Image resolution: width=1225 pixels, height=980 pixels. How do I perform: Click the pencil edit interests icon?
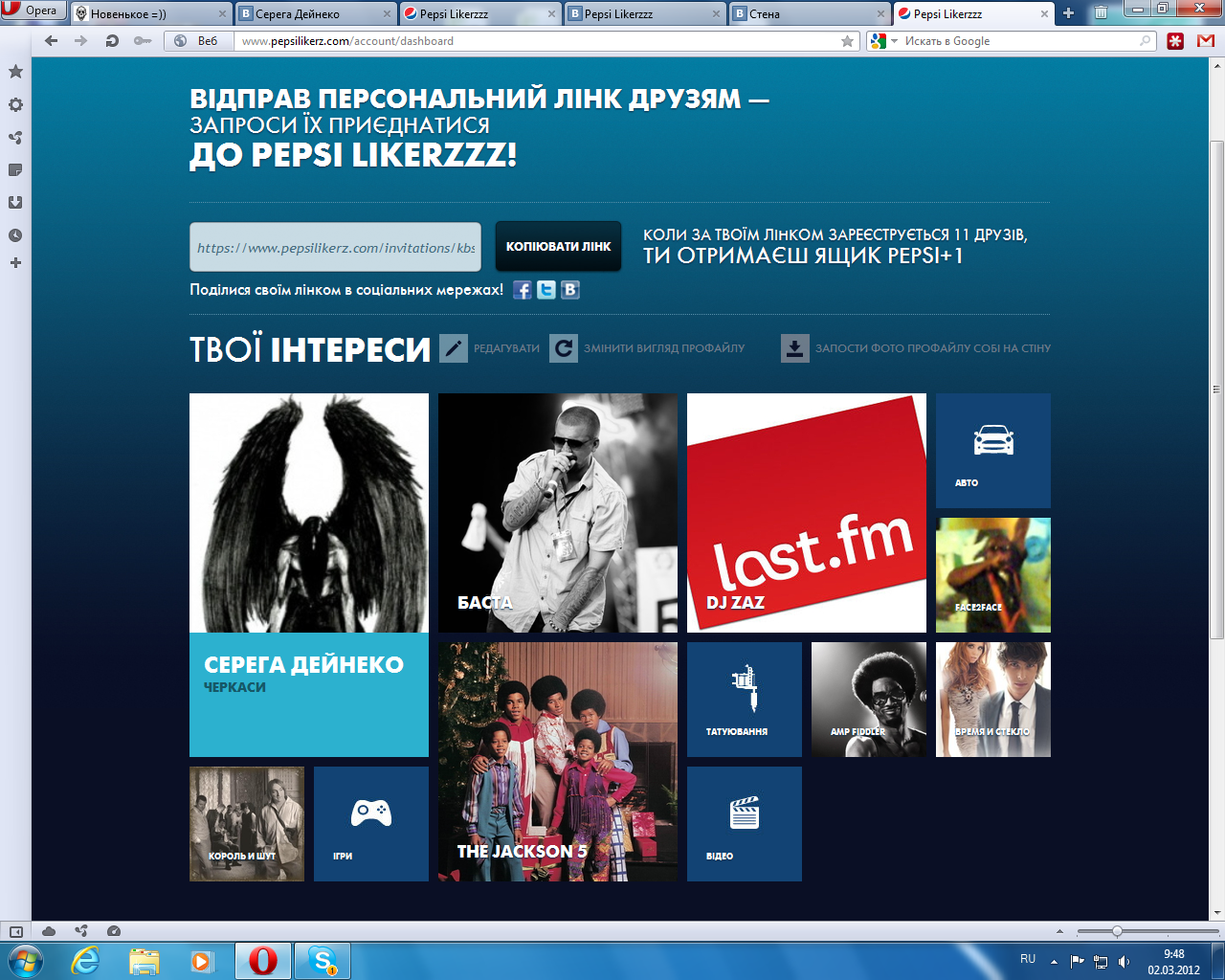click(454, 348)
